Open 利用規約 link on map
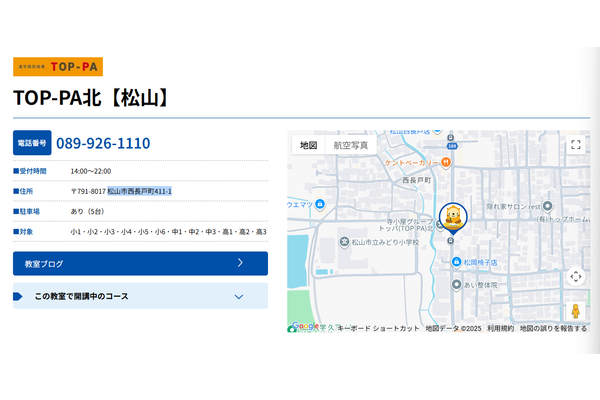Viewport: 600px width, 400px height. (x=500, y=328)
